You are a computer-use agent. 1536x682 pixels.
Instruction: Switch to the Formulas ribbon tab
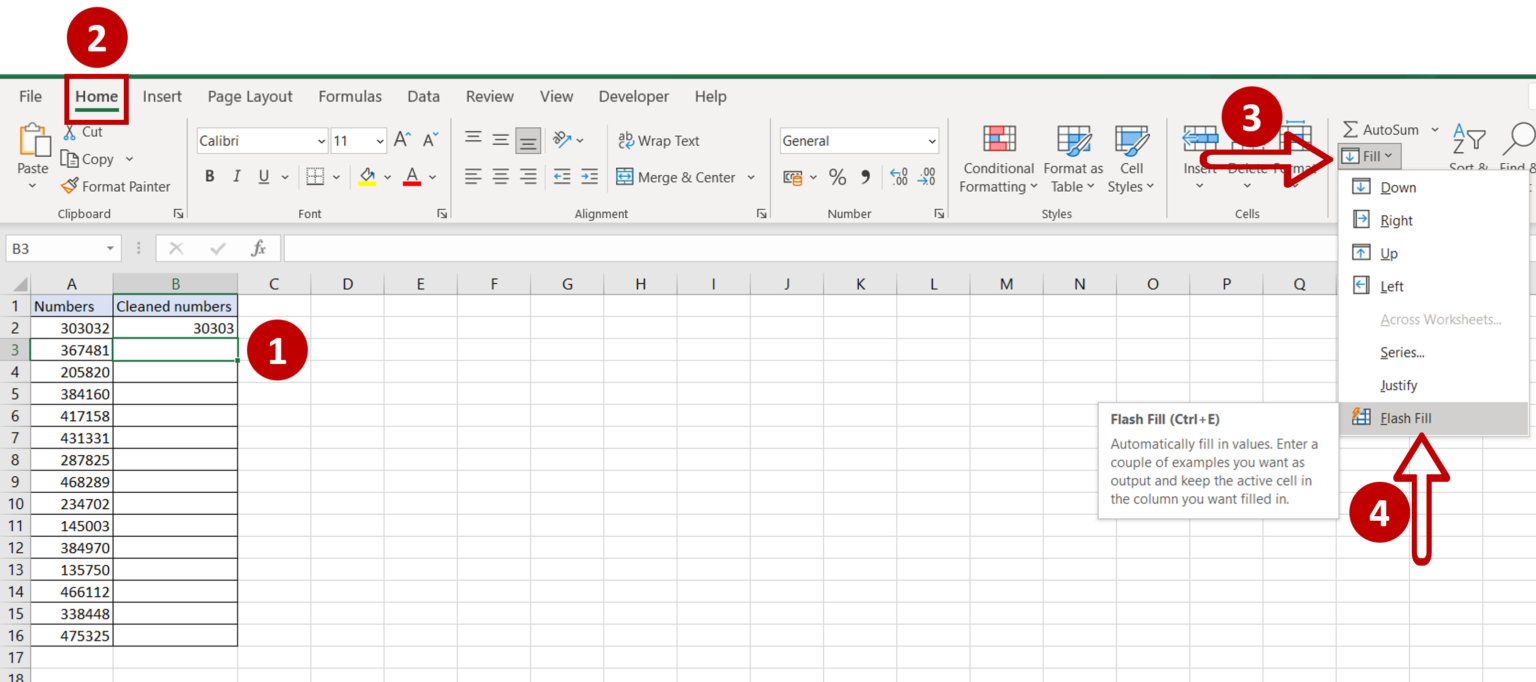point(349,96)
